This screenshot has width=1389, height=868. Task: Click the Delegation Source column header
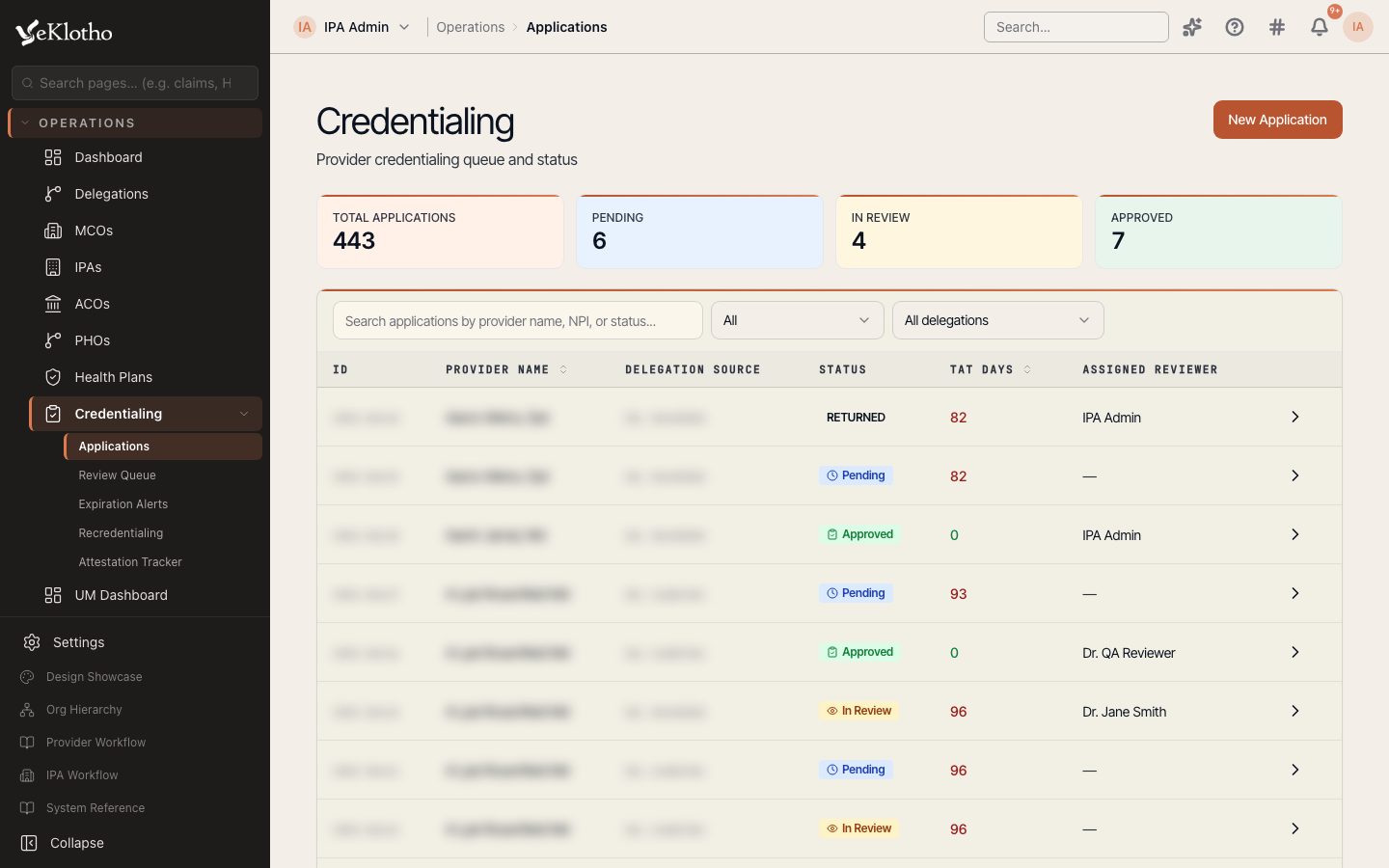(693, 369)
